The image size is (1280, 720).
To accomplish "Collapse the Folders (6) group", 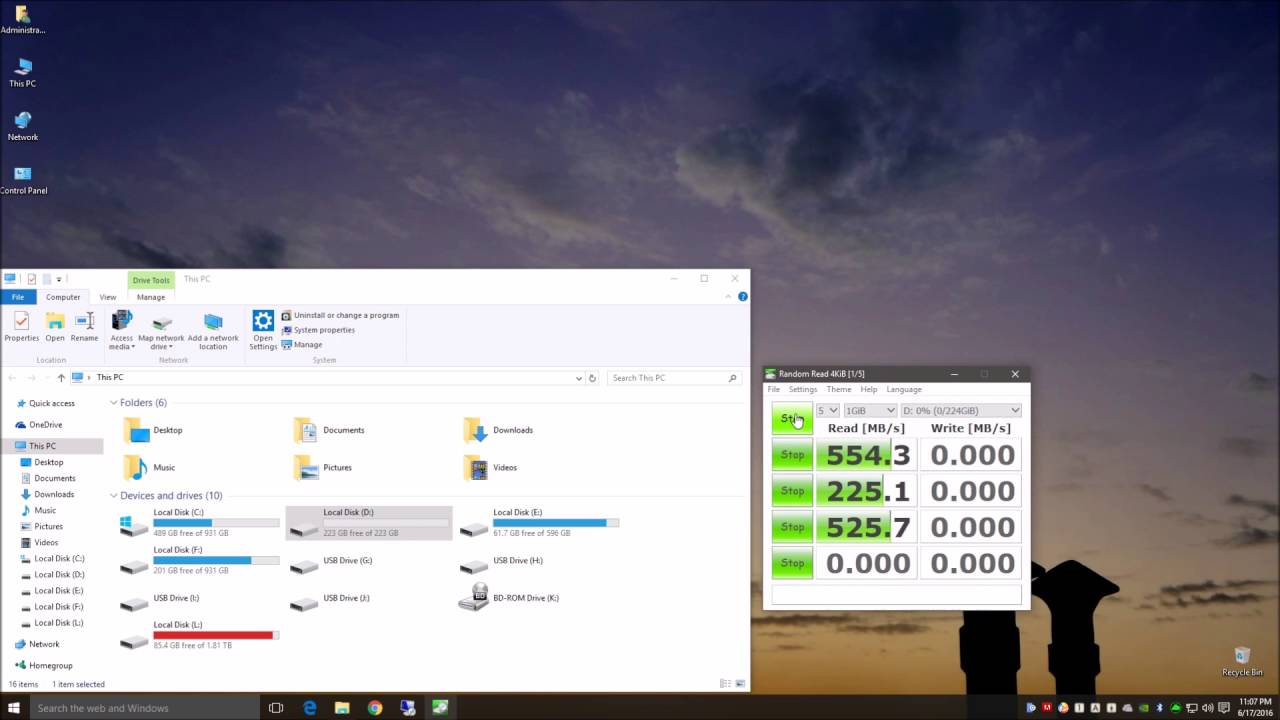I will (x=114, y=403).
